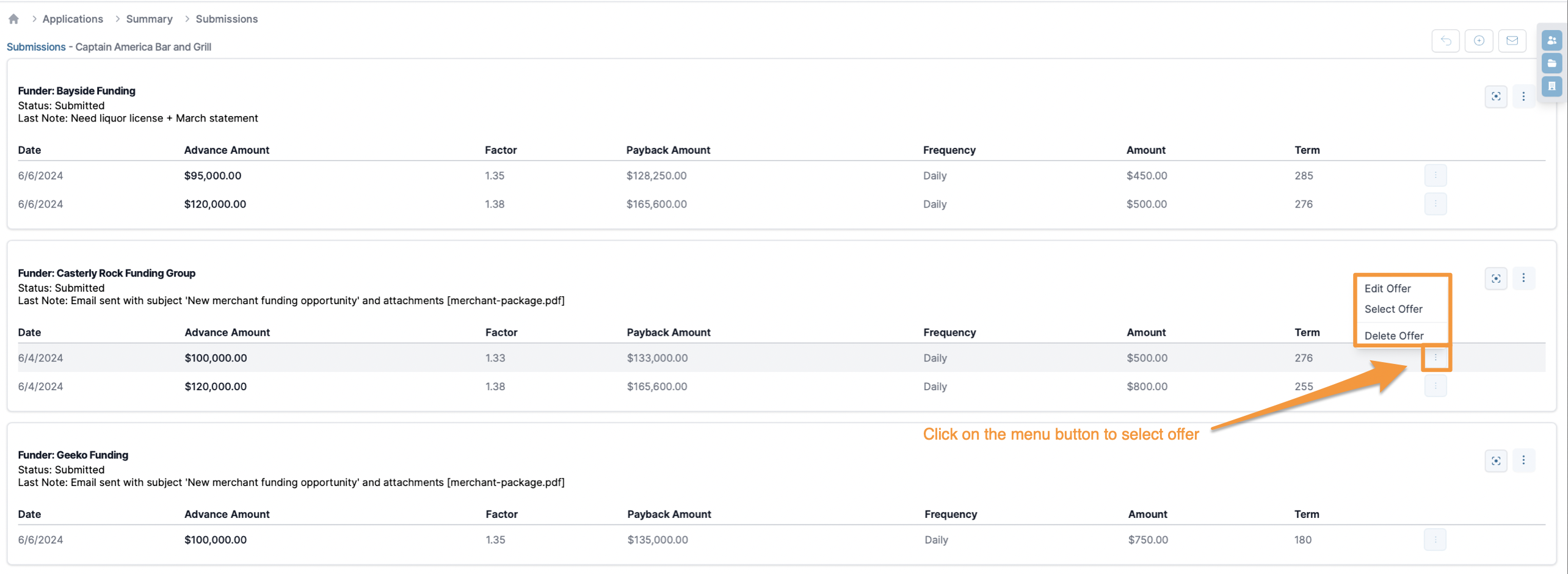Click the envelope email toolbar button
The height and width of the screenshot is (574, 1568).
pos(1512,41)
